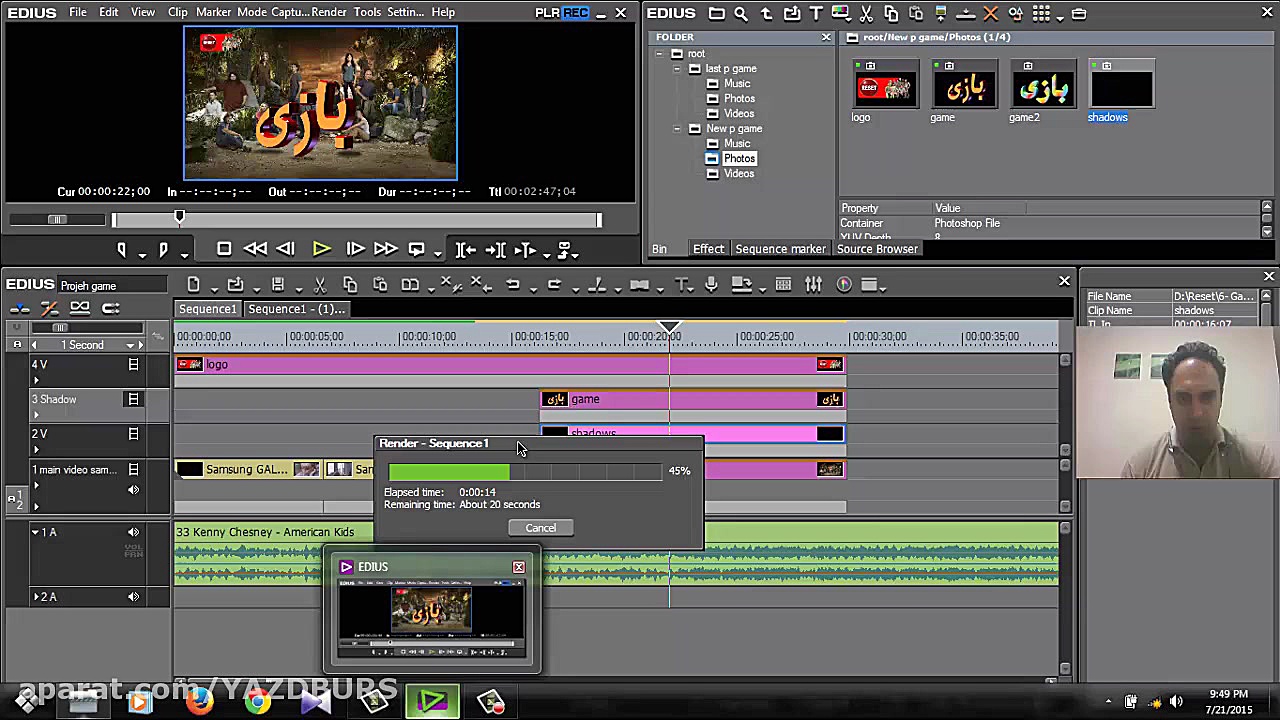
Task: Switch to the Effect tab
Action: click(708, 249)
